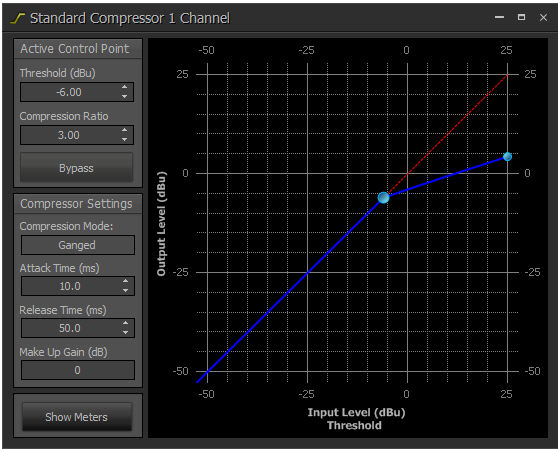Click the Compression Ratio value field
Viewport: 558px width, 451px height.
tap(77, 135)
